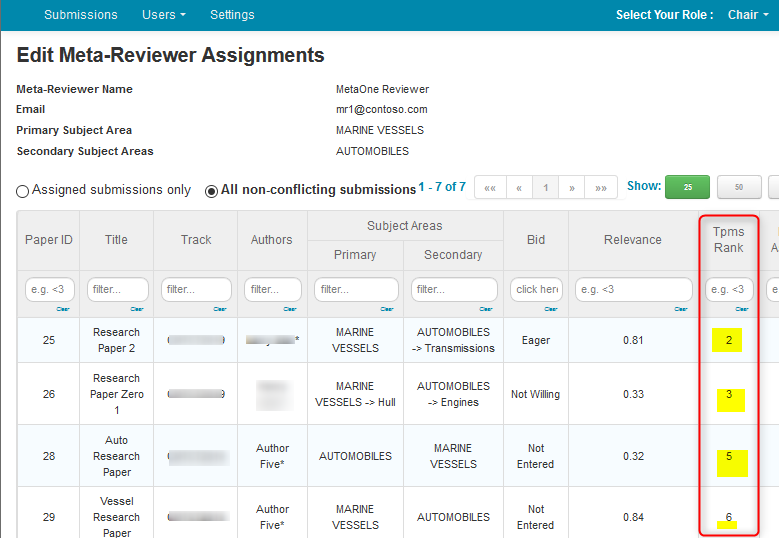
Task: Focus the Paper ID filter field
Action: click(50, 289)
